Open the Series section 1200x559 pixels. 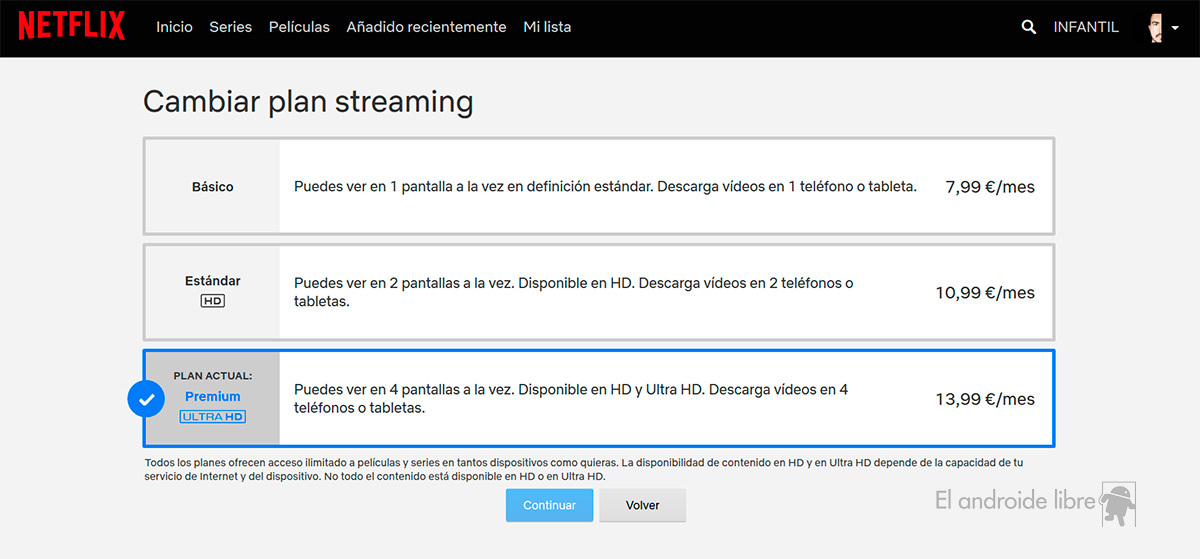pyautogui.click(x=231, y=27)
